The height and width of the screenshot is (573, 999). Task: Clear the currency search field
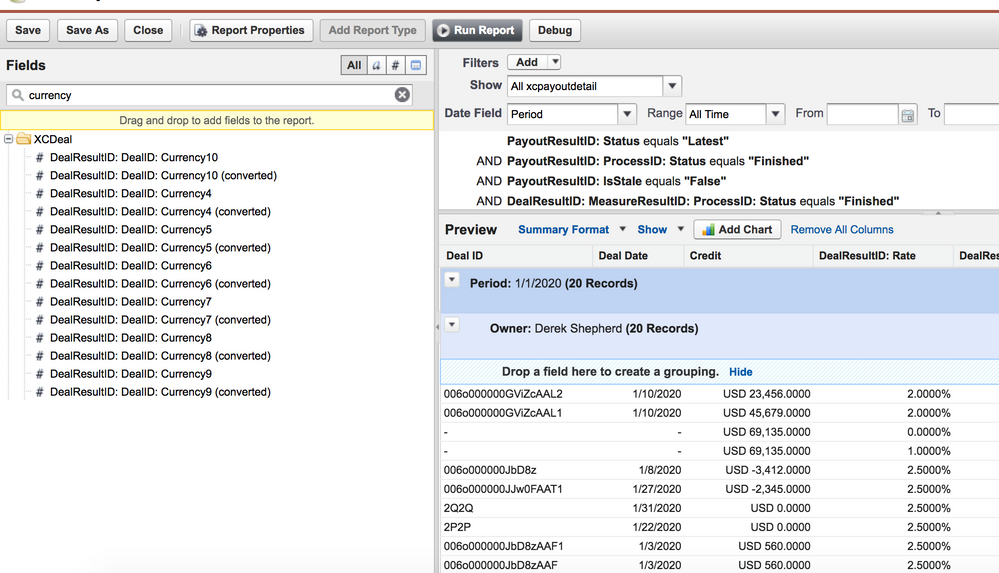tap(402, 95)
